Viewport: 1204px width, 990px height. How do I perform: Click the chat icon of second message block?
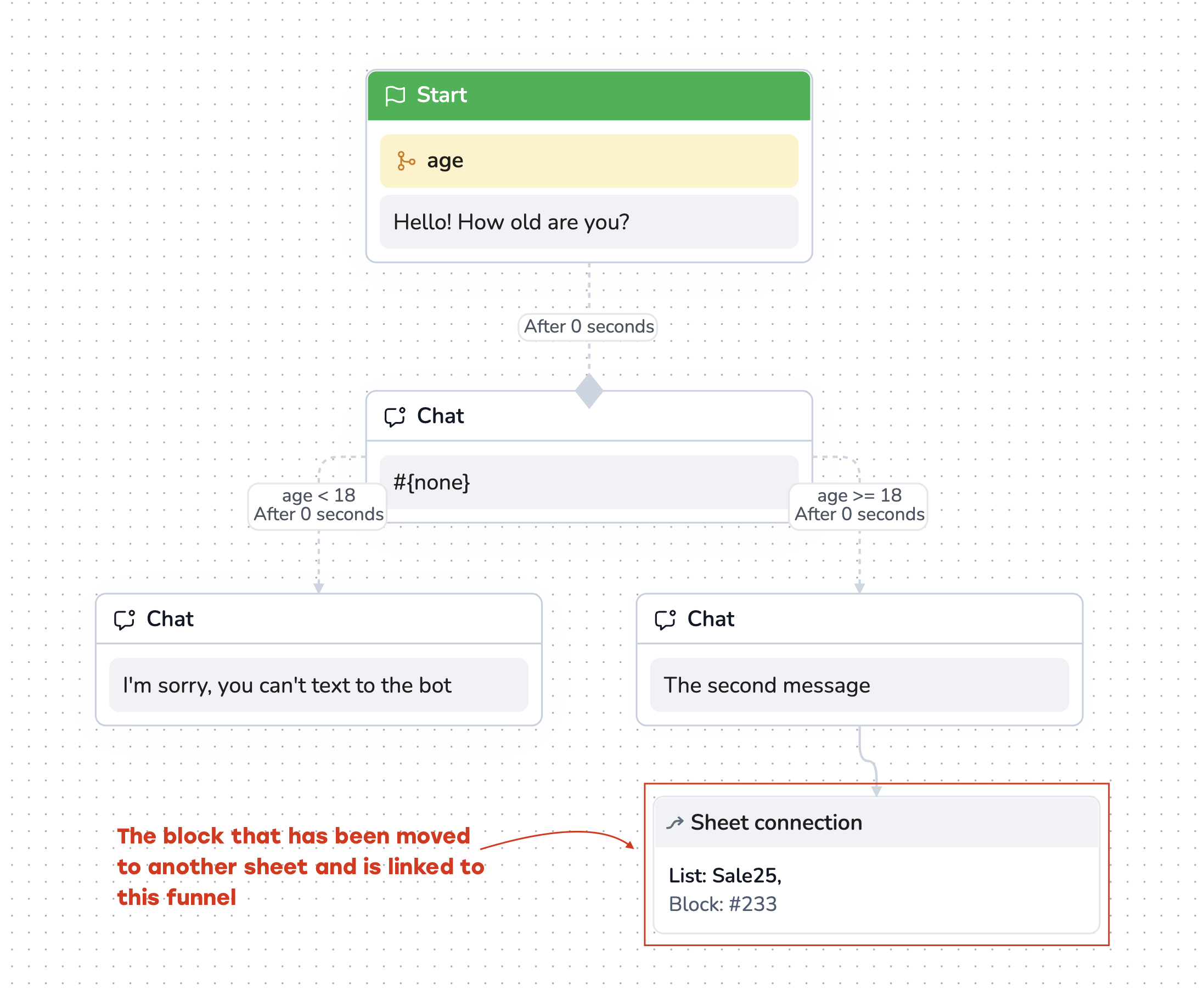pyautogui.click(x=665, y=620)
